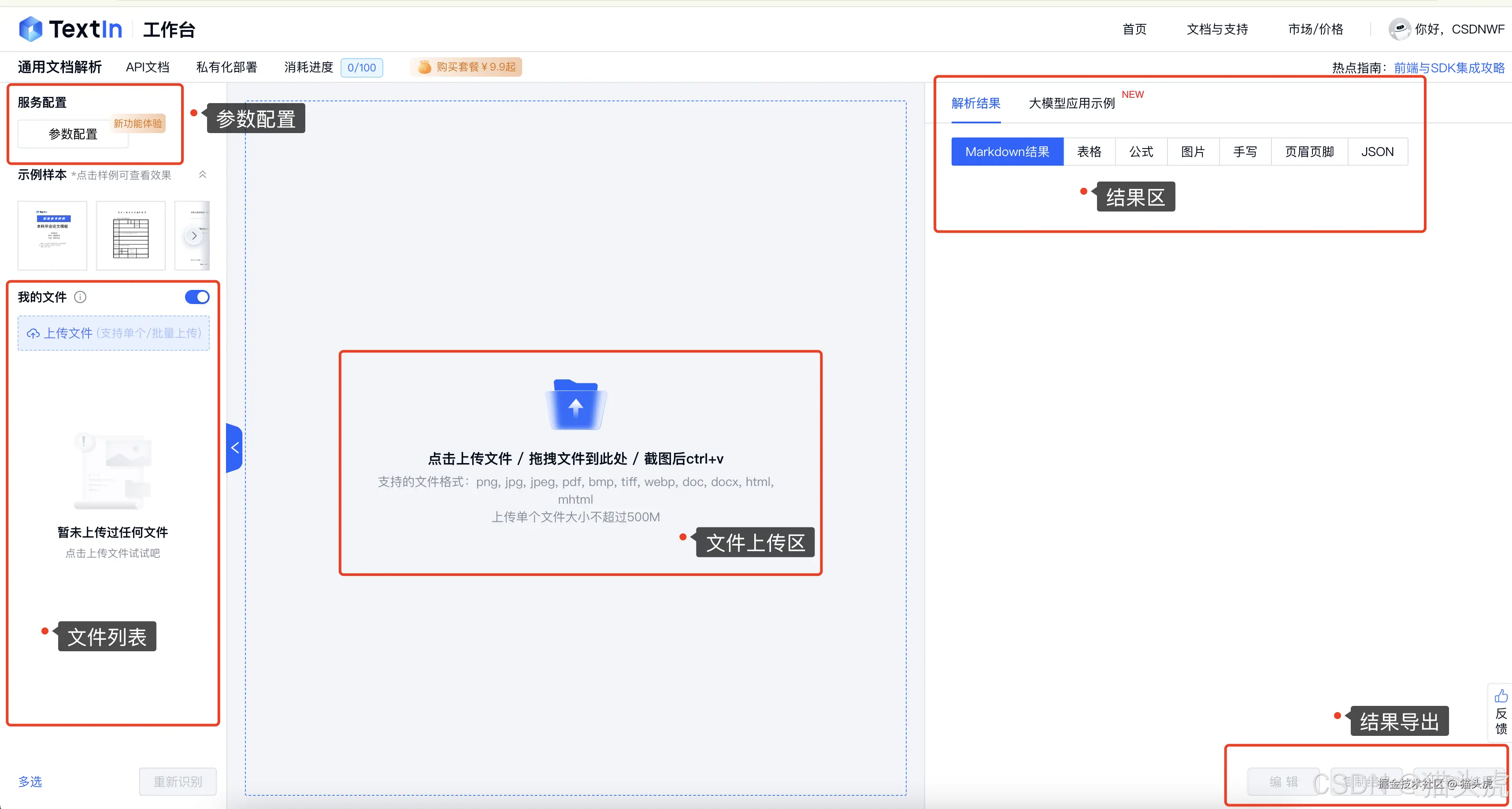Switch to the JSON result tab
1512x809 pixels.
[x=1377, y=152]
